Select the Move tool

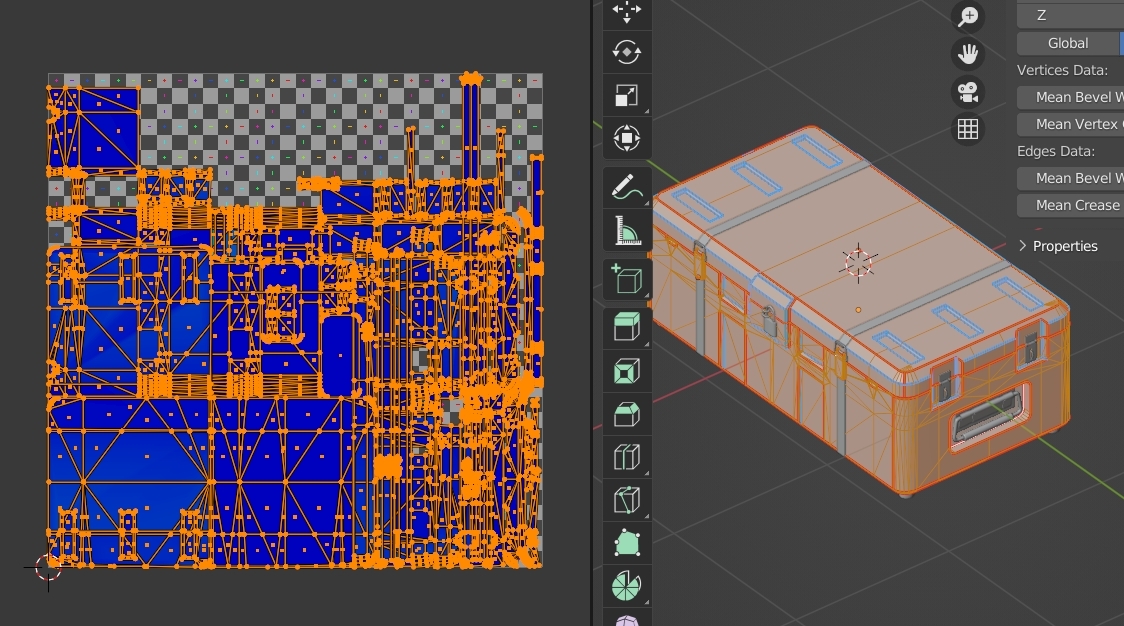[627, 11]
